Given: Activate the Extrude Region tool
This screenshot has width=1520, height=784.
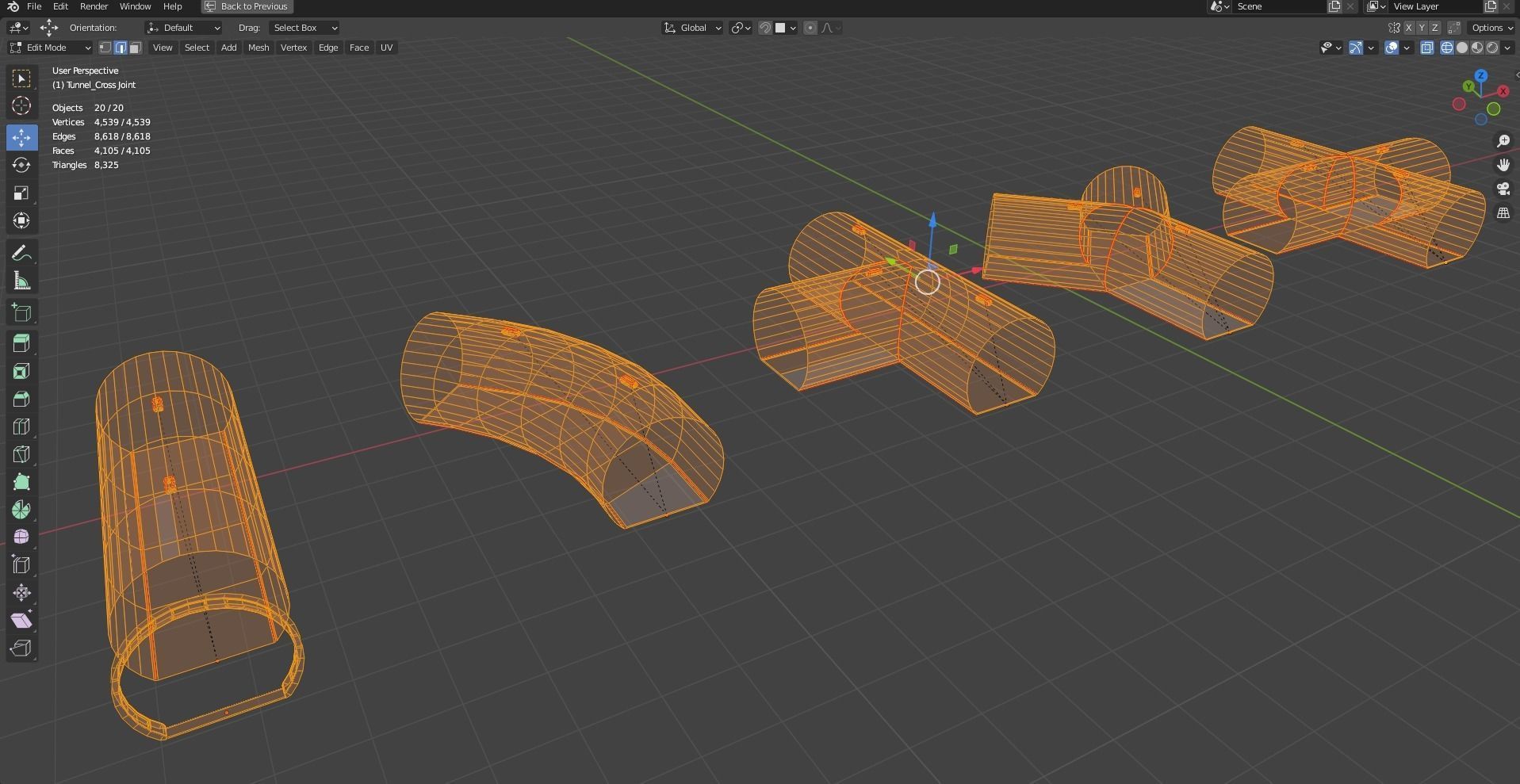Looking at the screenshot, I should pyautogui.click(x=21, y=343).
